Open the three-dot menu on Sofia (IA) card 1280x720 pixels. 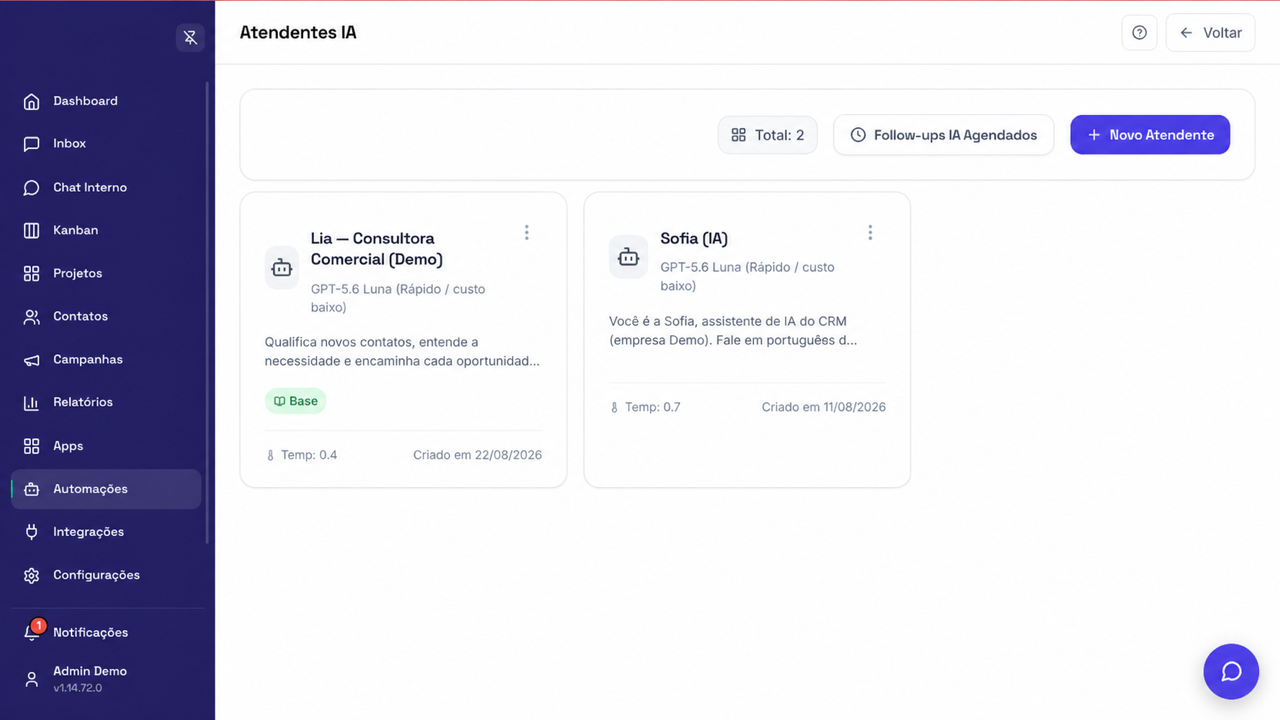pyautogui.click(x=870, y=233)
